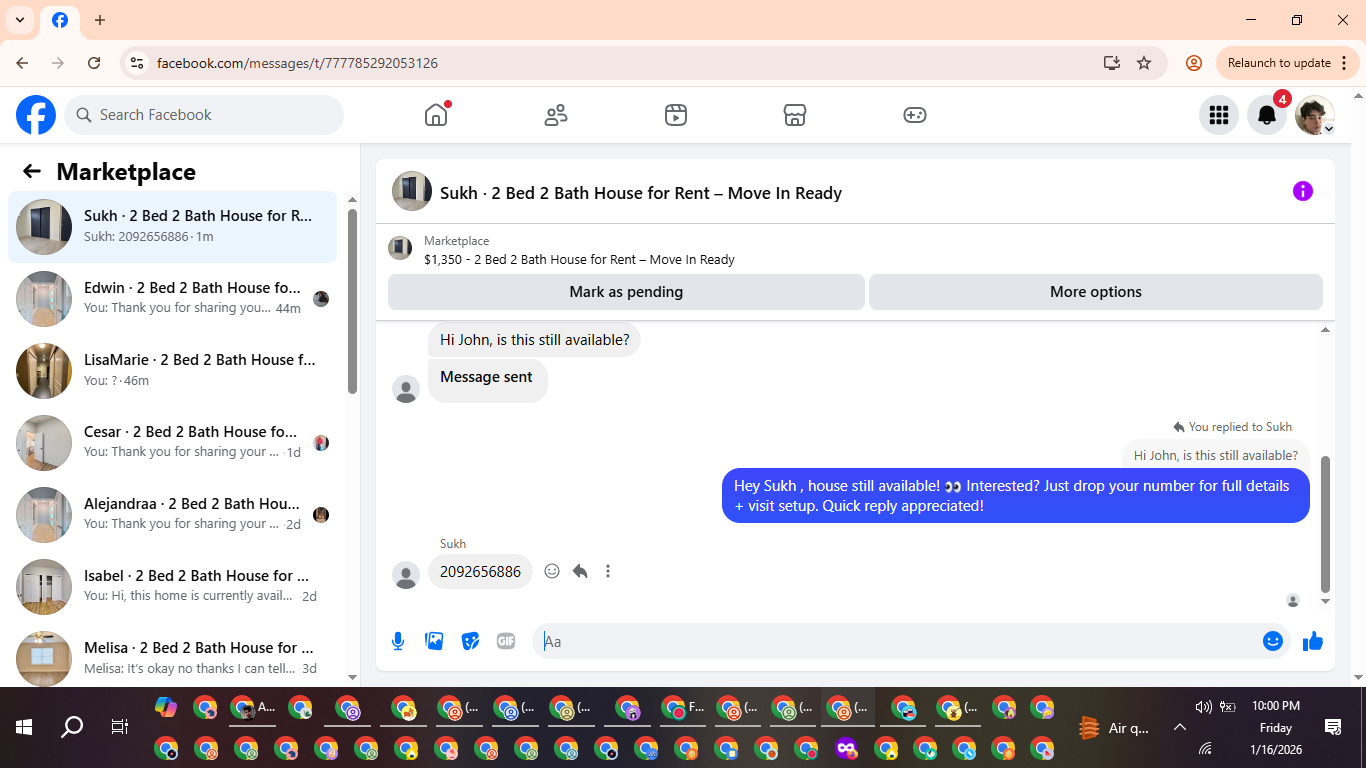Open LisaMarie conversation in the list

(x=173, y=371)
